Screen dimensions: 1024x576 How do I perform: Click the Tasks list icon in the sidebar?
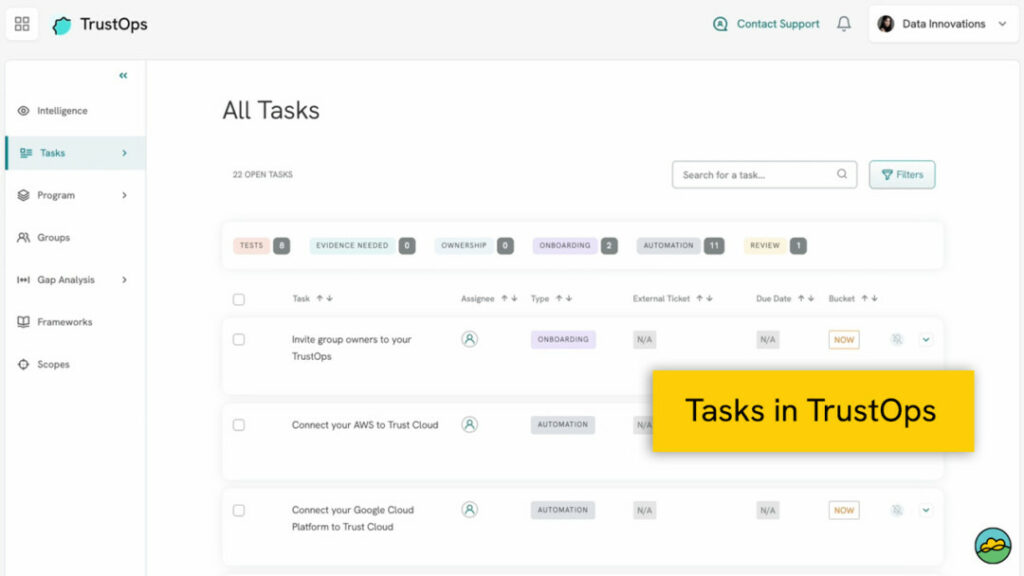pos(25,153)
